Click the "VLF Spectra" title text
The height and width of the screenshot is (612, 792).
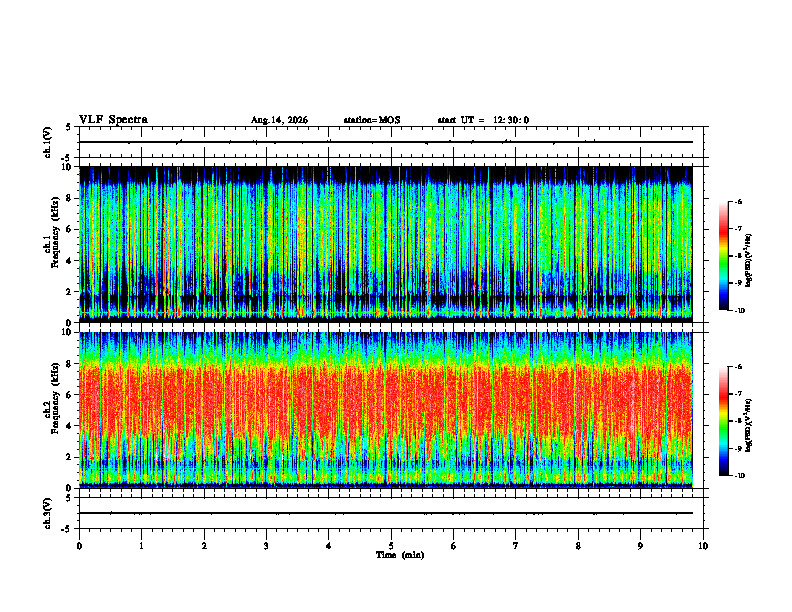(113, 120)
